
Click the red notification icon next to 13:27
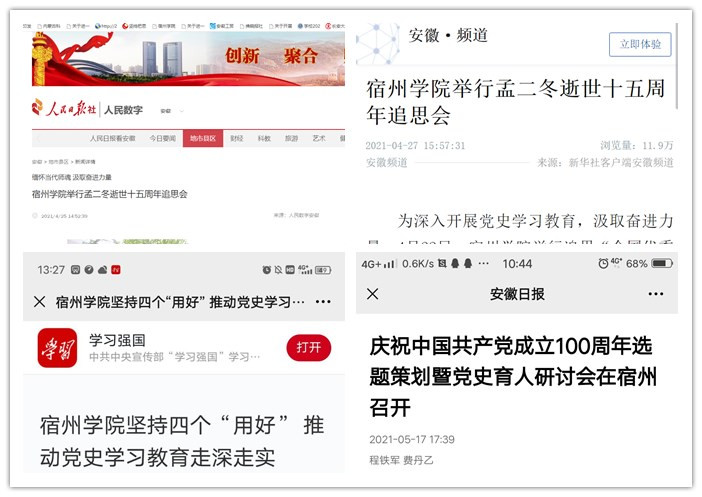[x=116, y=270]
